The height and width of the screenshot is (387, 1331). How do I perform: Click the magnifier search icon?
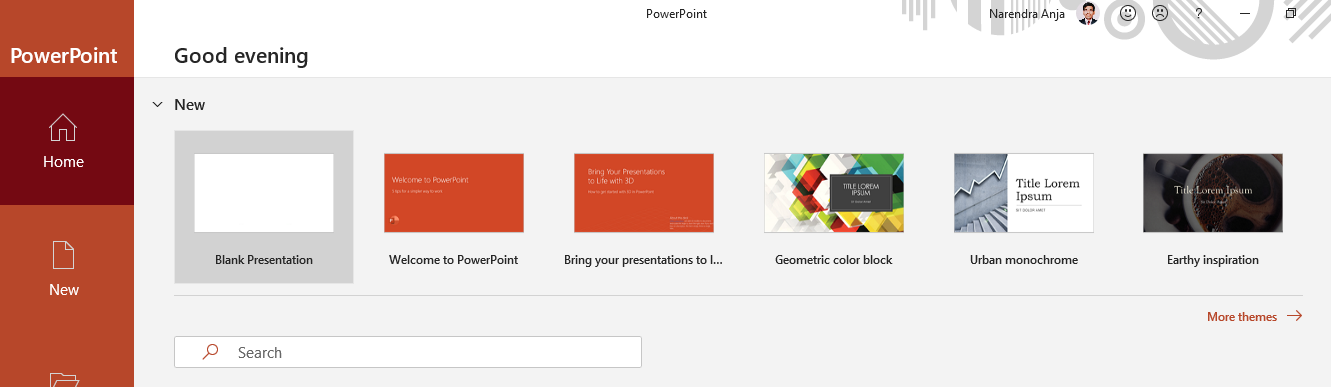(210, 352)
